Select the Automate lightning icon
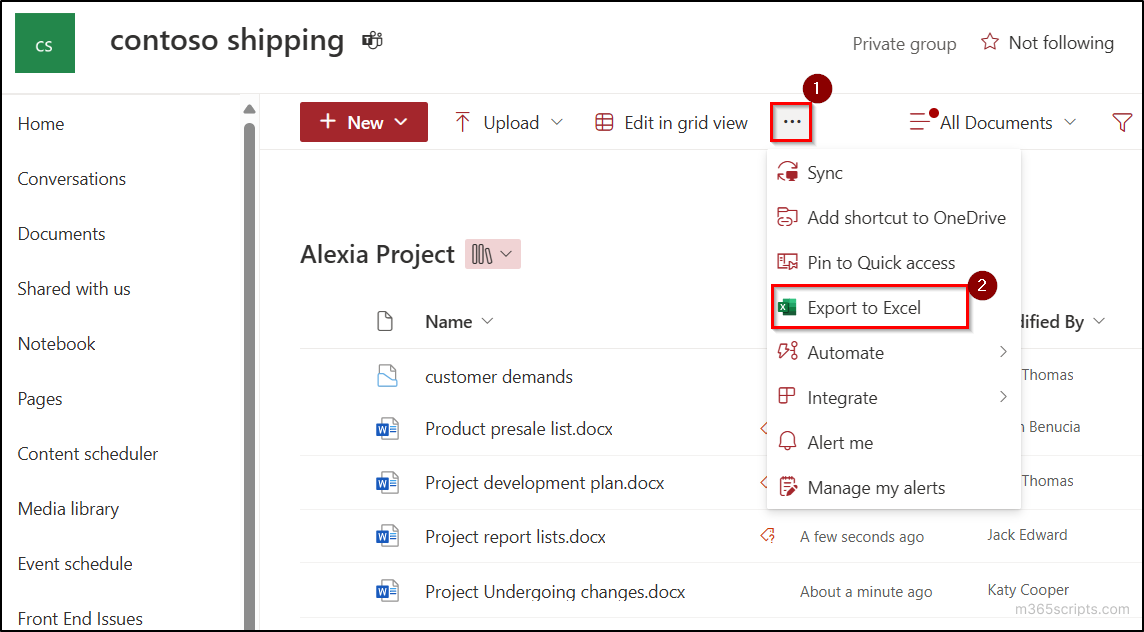 click(x=788, y=352)
